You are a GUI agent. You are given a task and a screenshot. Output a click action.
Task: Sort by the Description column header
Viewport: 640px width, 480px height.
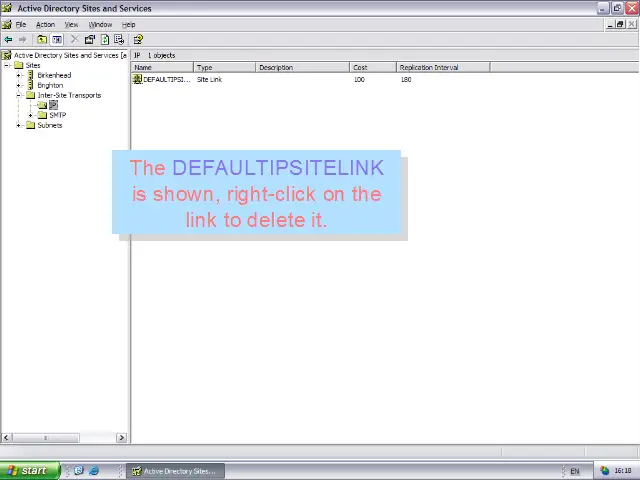(303, 67)
